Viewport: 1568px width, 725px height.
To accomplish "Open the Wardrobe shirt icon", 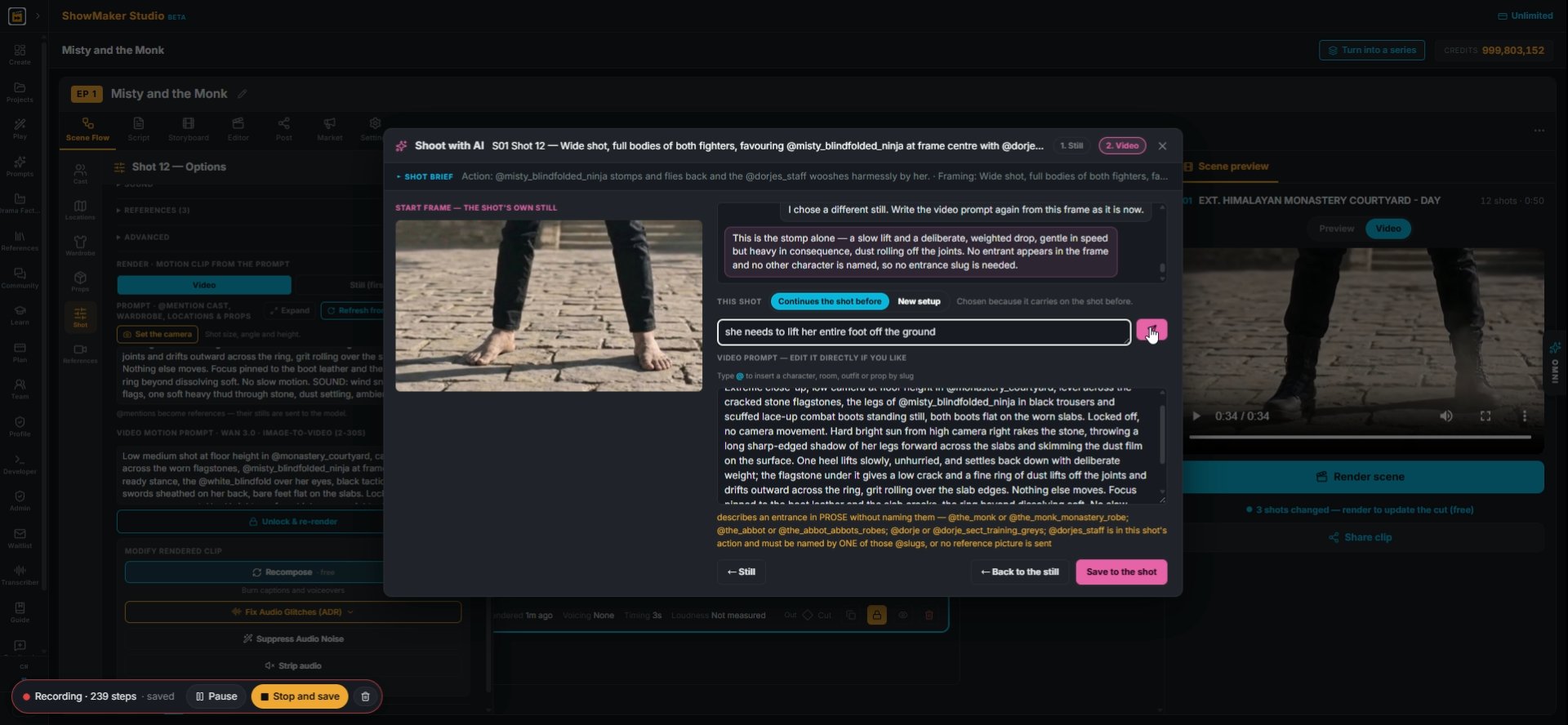I will click(x=80, y=246).
